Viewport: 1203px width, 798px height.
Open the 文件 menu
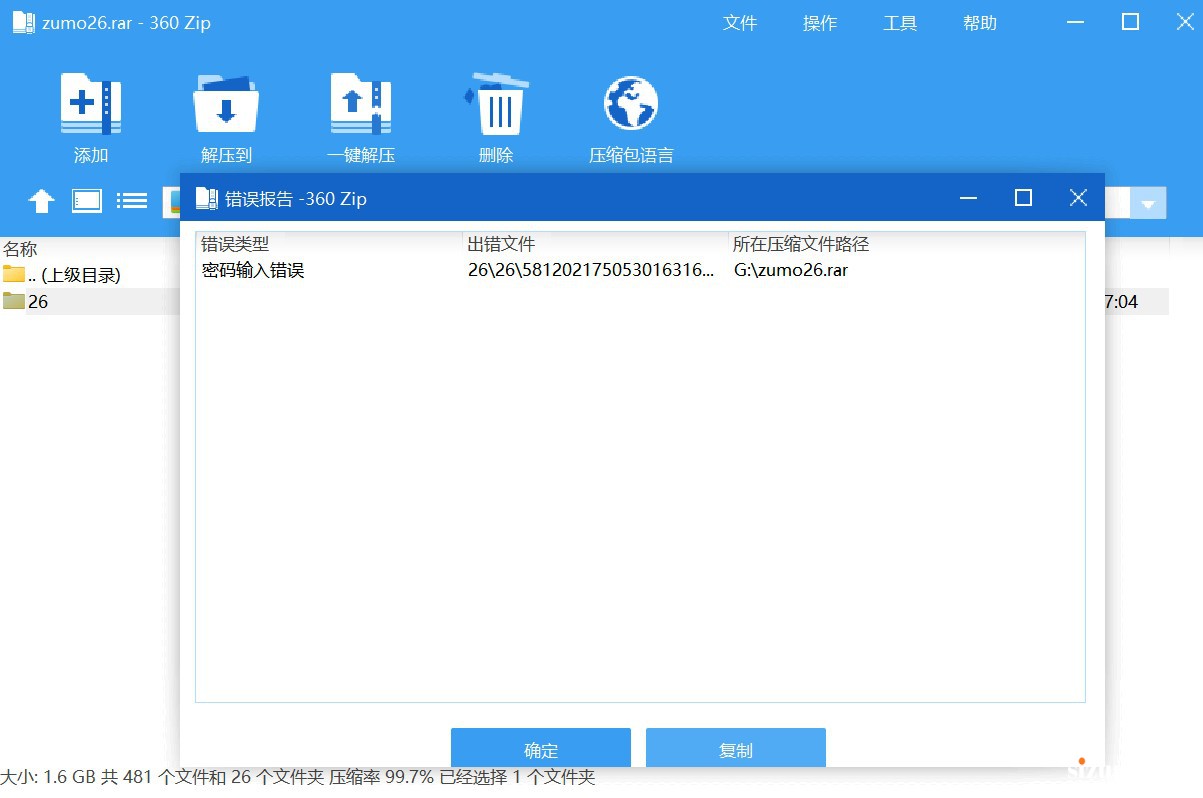[x=740, y=23]
